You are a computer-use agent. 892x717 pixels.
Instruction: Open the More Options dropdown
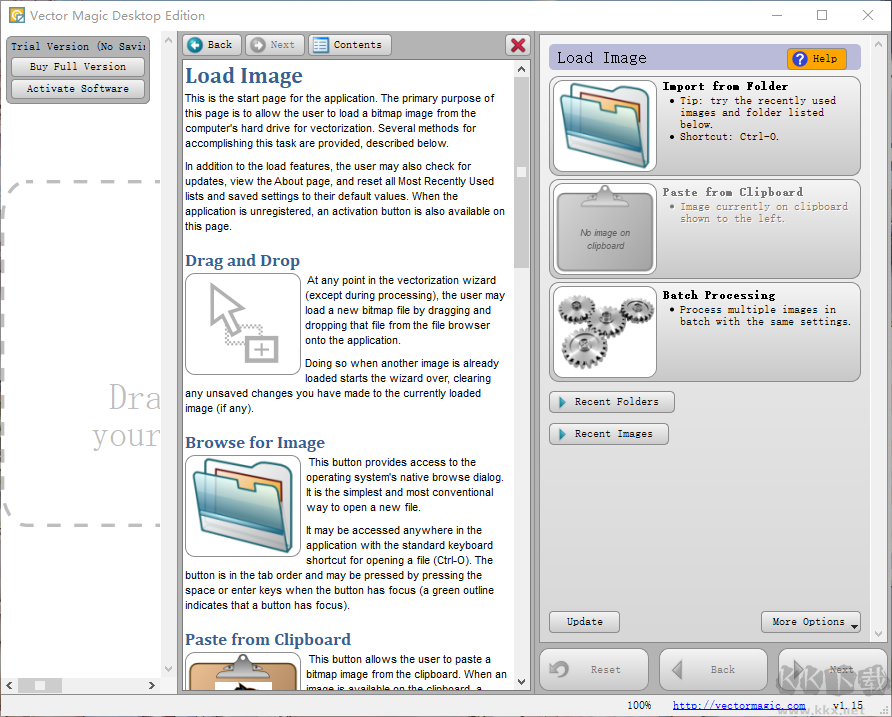[811, 622]
